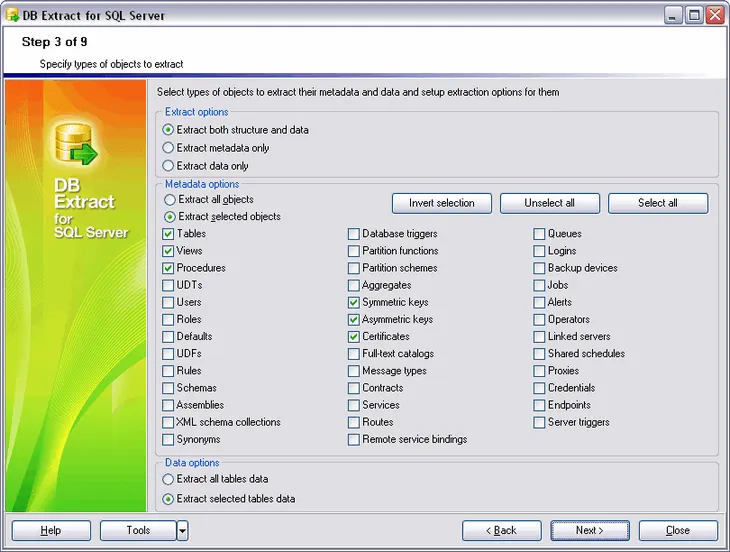
Task: Tick the Rules checkbox
Action: pos(168,371)
